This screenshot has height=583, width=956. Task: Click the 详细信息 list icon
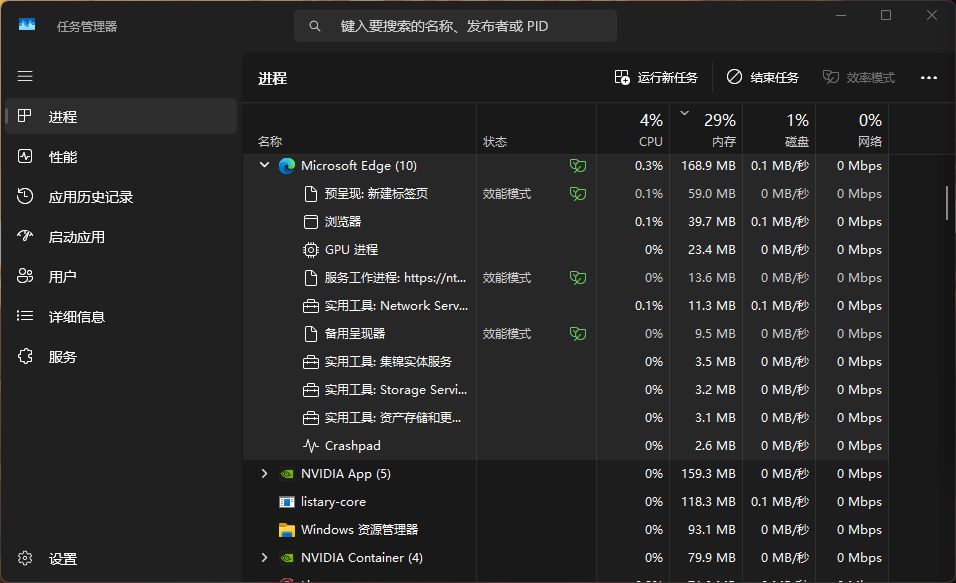point(25,316)
